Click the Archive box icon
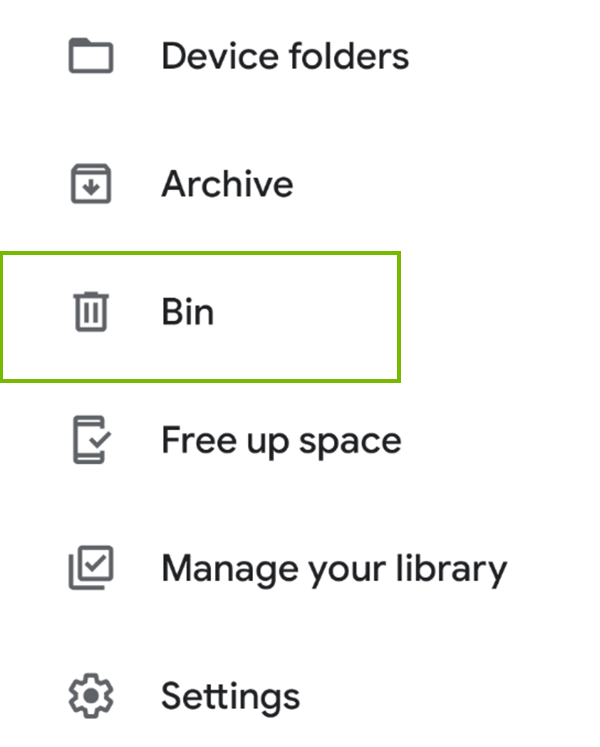Image resolution: width=600 pixels, height=747 pixels. coord(90,184)
